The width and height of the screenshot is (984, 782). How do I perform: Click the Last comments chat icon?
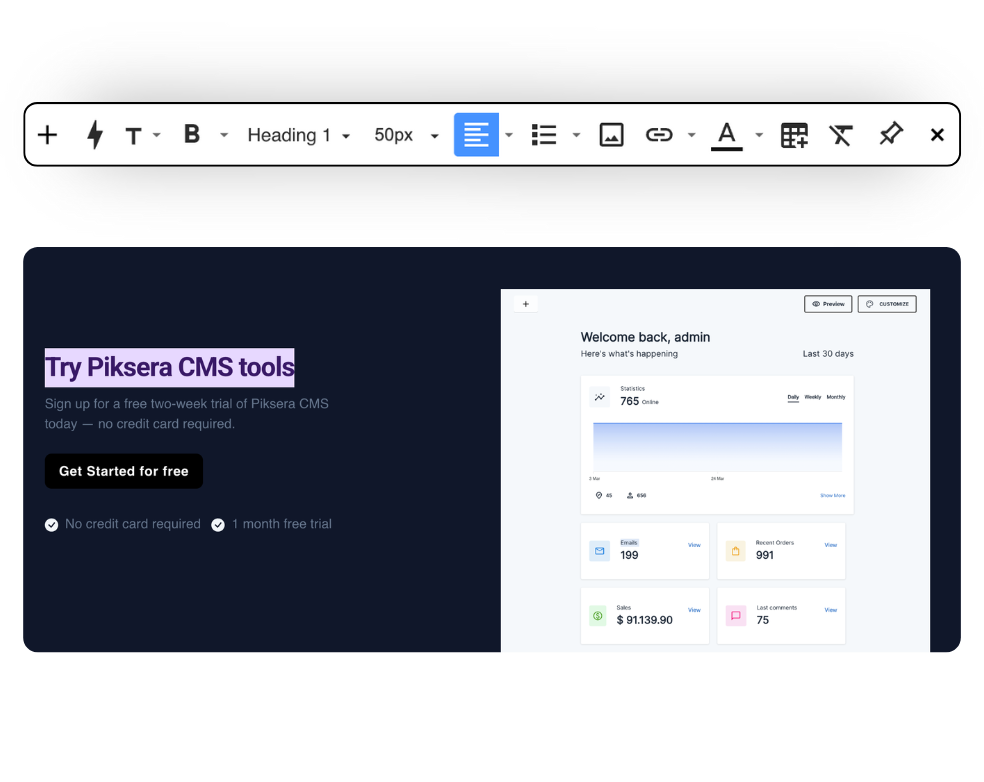click(735, 616)
